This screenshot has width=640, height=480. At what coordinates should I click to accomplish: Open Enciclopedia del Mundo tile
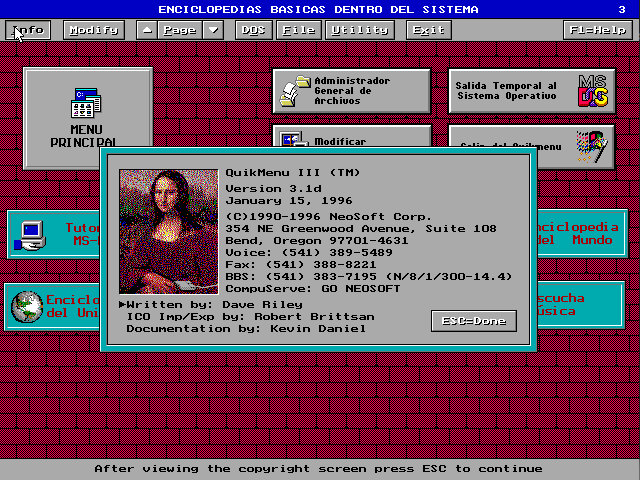(582, 233)
